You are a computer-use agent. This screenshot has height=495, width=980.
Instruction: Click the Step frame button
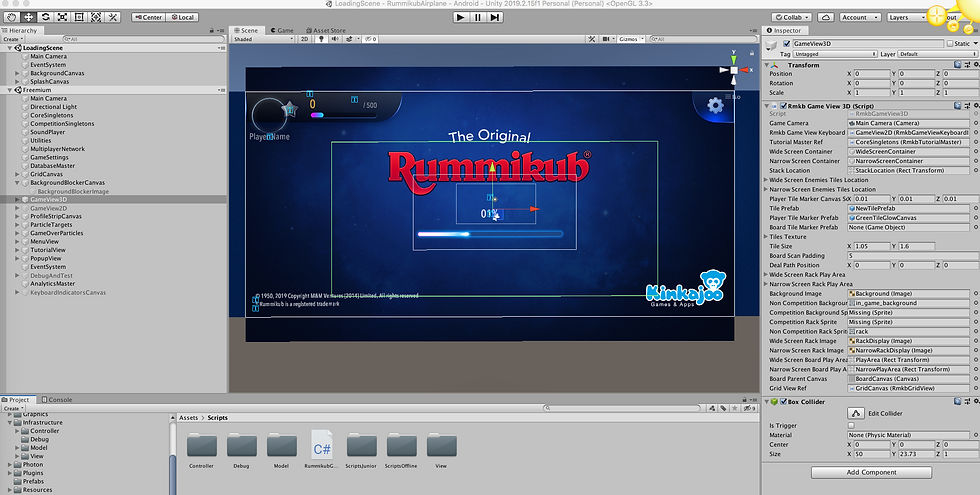tap(495, 17)
